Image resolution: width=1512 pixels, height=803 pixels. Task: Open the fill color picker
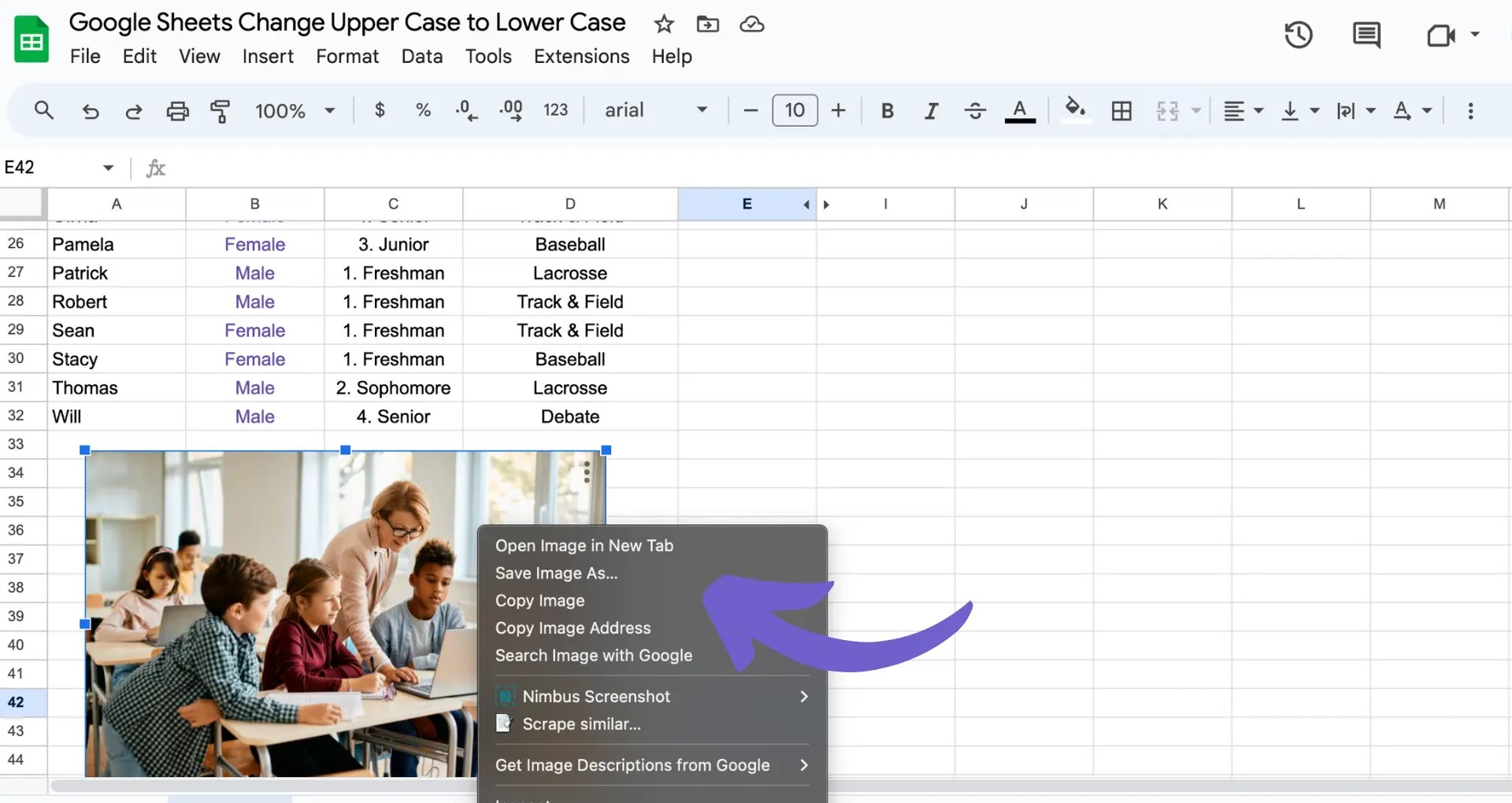[x=1075, y=110]
